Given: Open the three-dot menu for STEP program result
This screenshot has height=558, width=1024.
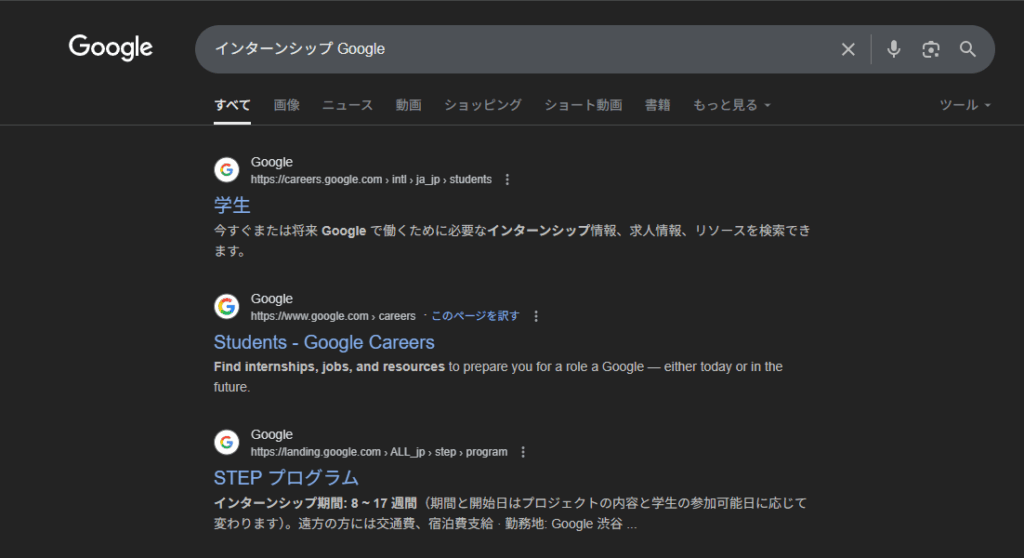Looking at the screenshot, I should [523, 452].
